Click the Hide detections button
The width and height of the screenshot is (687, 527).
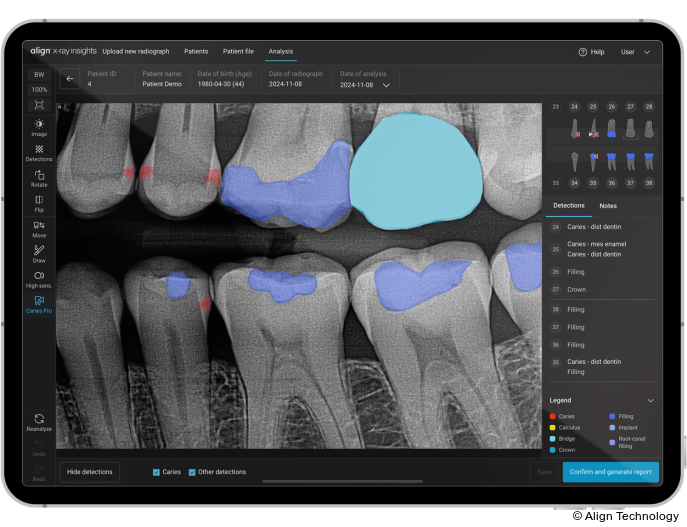[89, 472]
